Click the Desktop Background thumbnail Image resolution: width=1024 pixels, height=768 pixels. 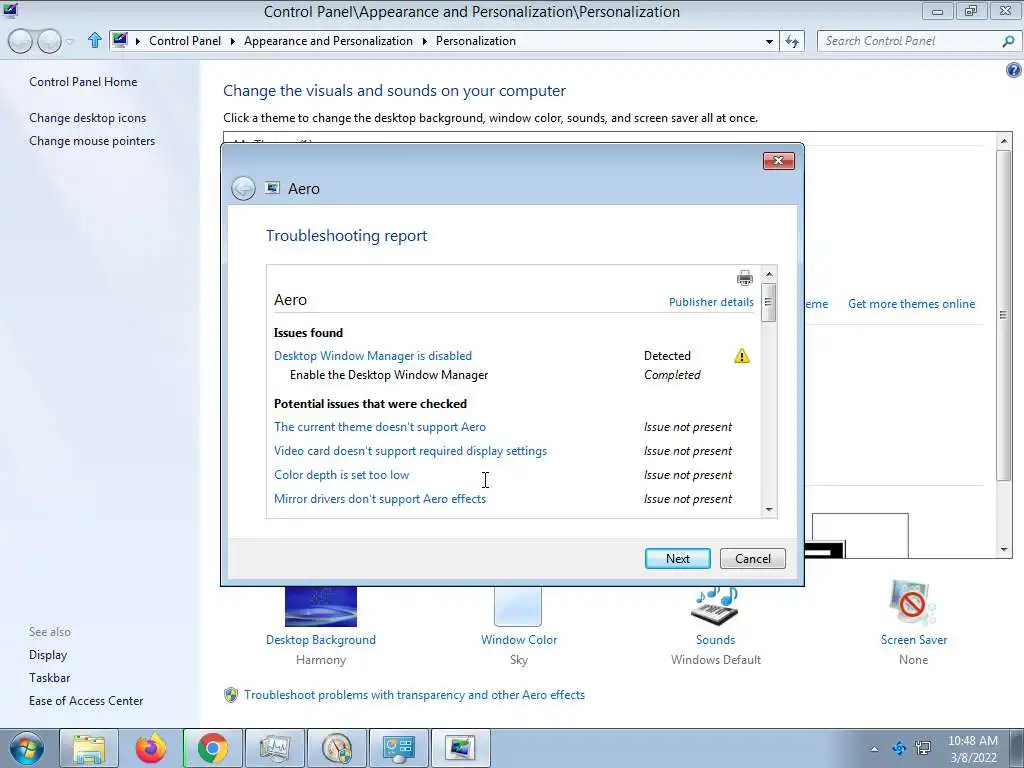[321, 606]
